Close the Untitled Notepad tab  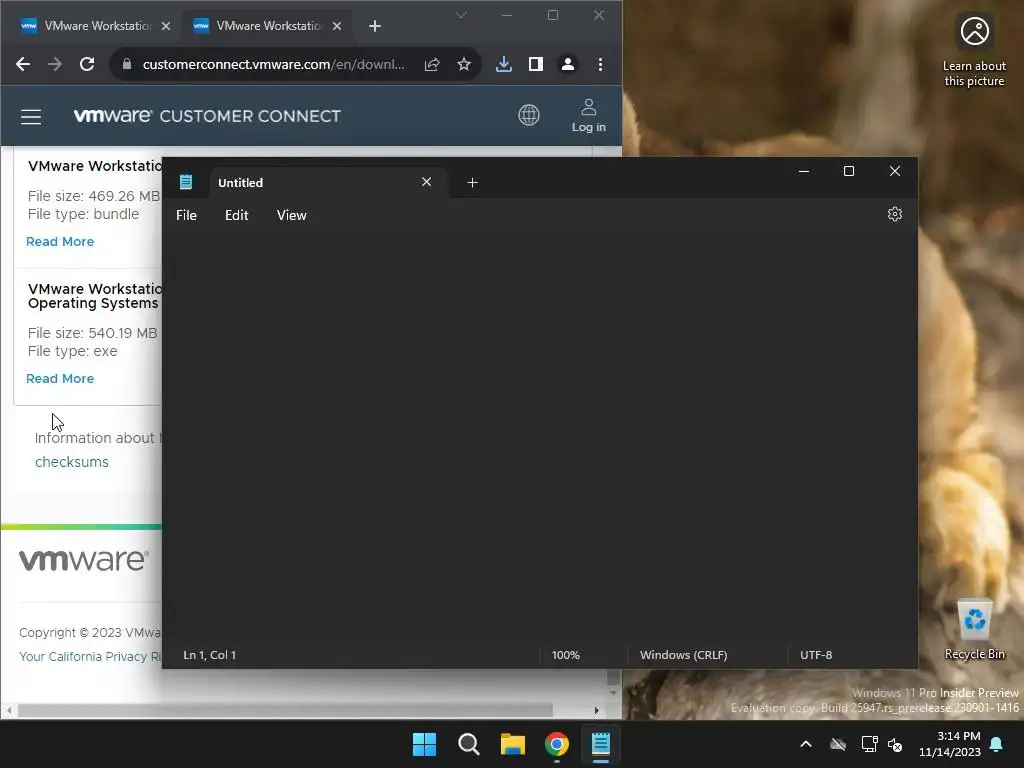[x=426, y=182]
